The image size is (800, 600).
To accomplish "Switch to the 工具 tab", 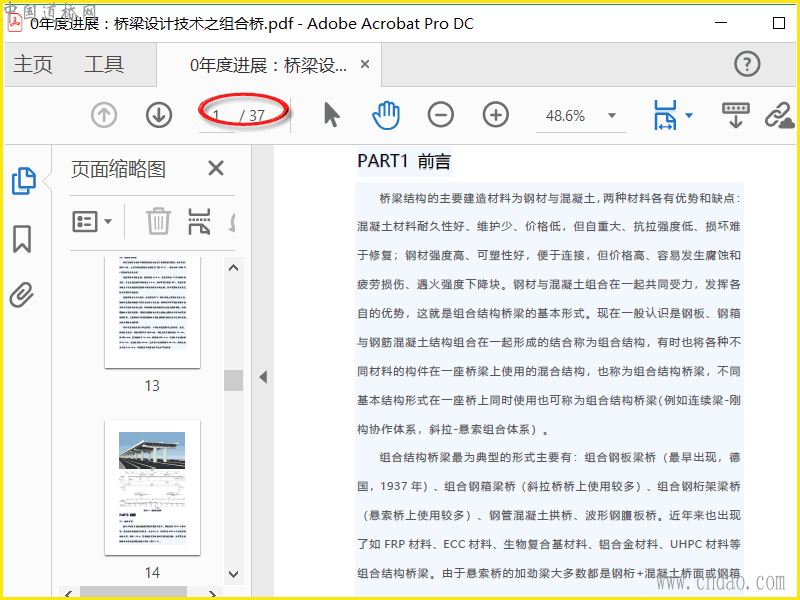I will 104,65.
